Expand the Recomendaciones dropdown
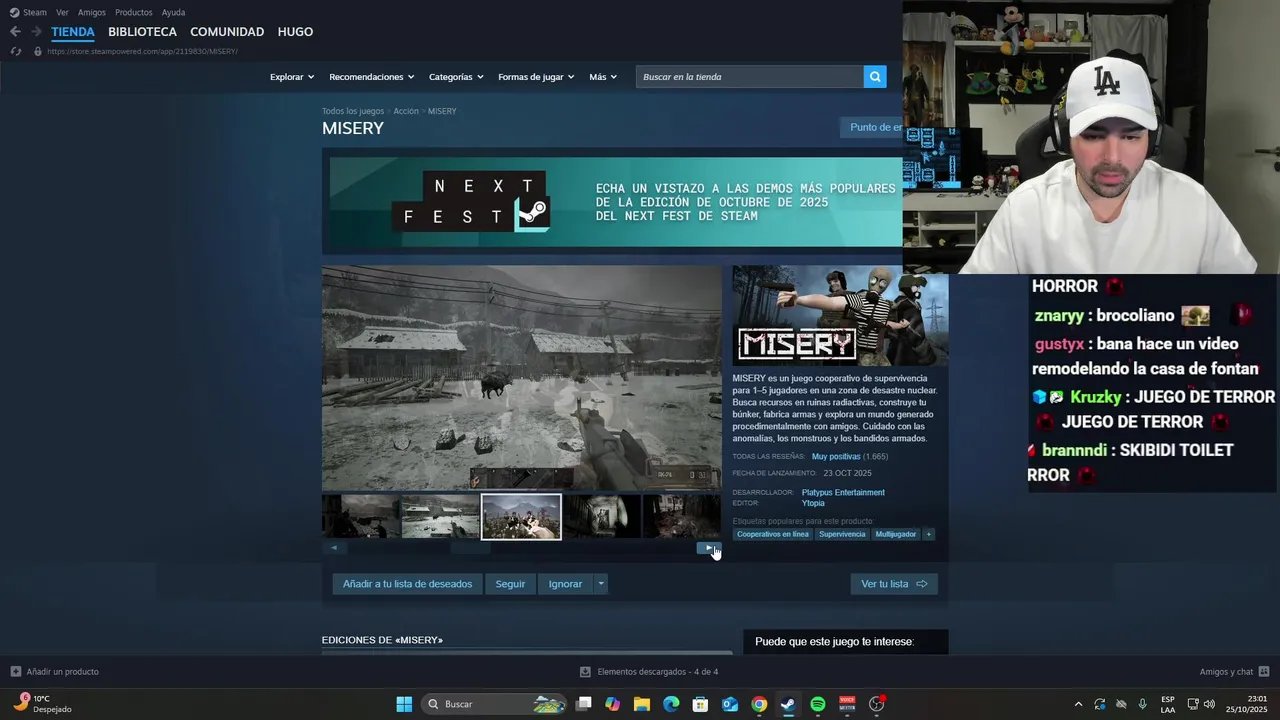The width and height of the screenshot is (1280, 720). click(371, 77)
